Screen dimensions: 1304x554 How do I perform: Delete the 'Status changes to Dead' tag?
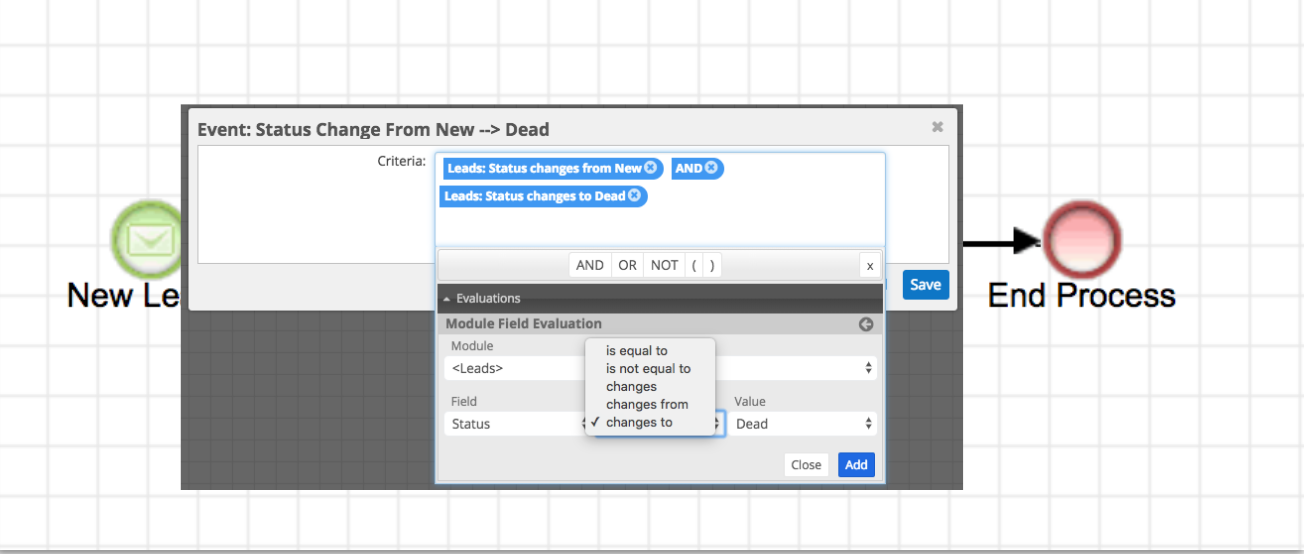(634, 196)
